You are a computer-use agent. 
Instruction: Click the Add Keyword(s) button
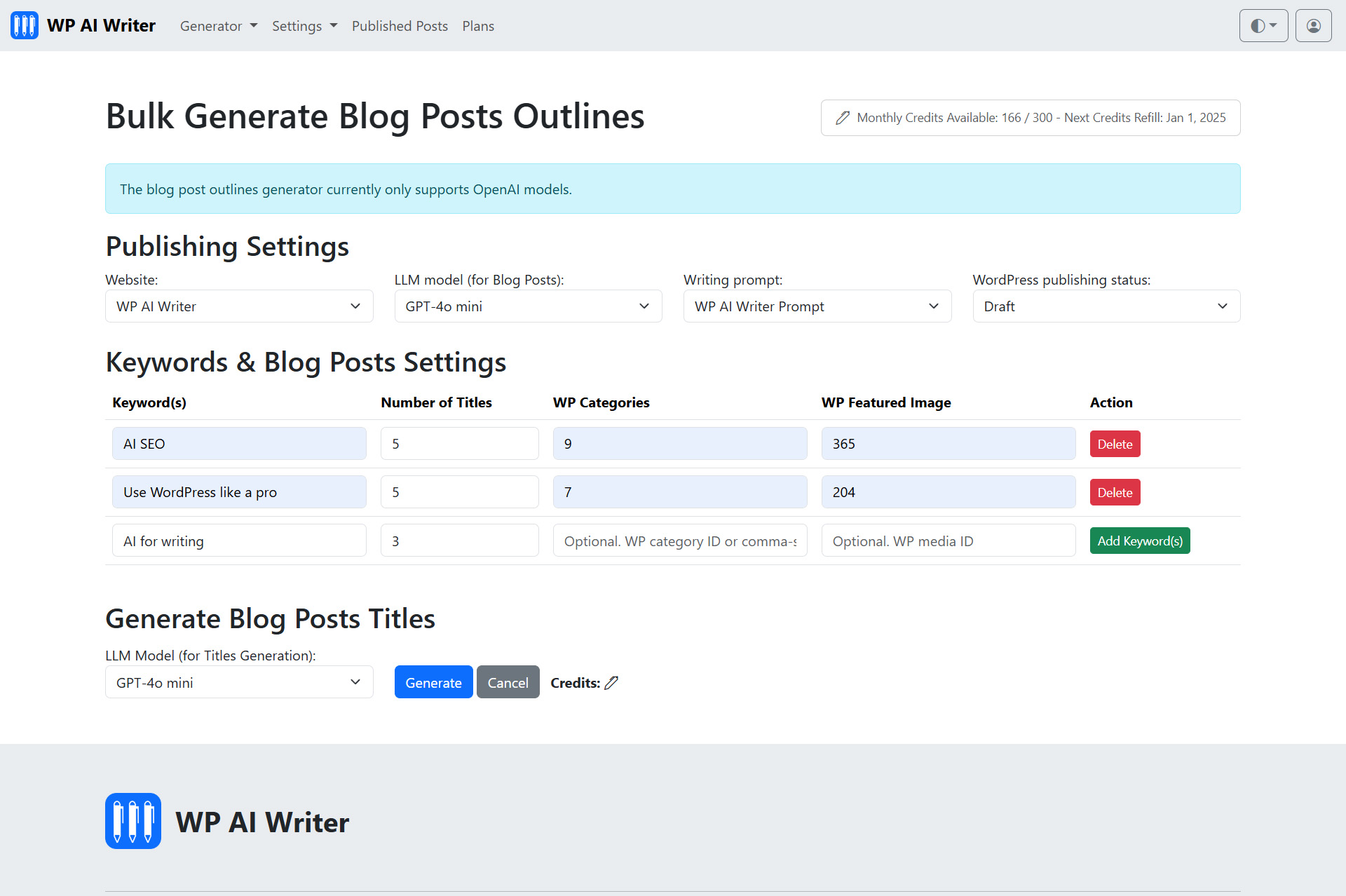point(1139,541)
